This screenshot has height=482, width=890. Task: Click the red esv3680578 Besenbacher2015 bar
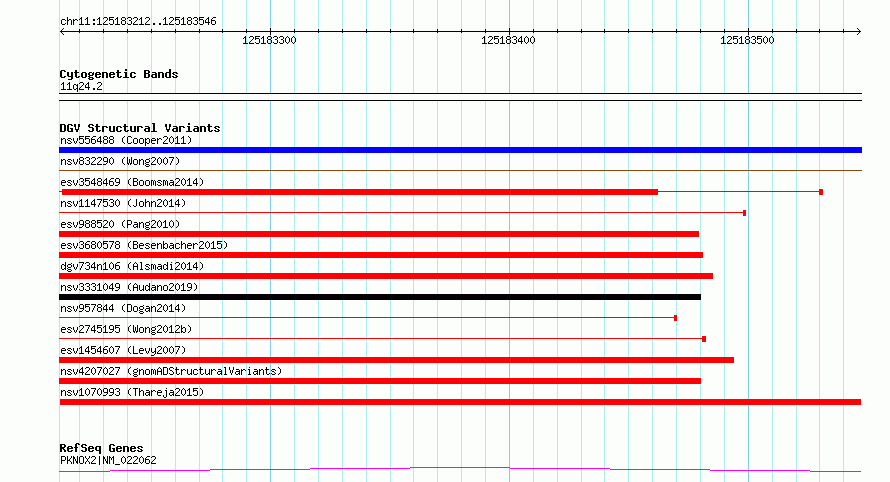381,255
